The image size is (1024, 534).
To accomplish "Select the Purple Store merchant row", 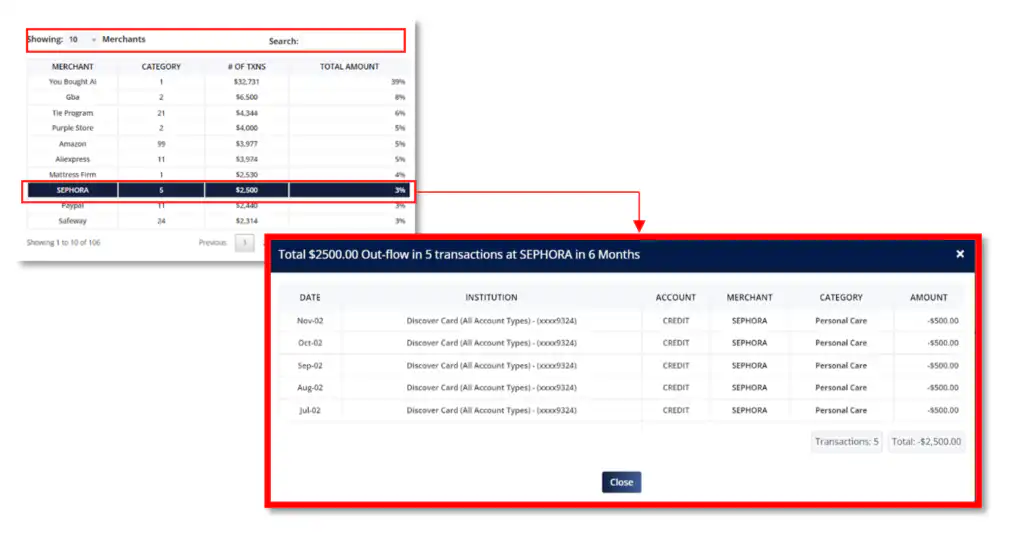I will pos(217,128).
